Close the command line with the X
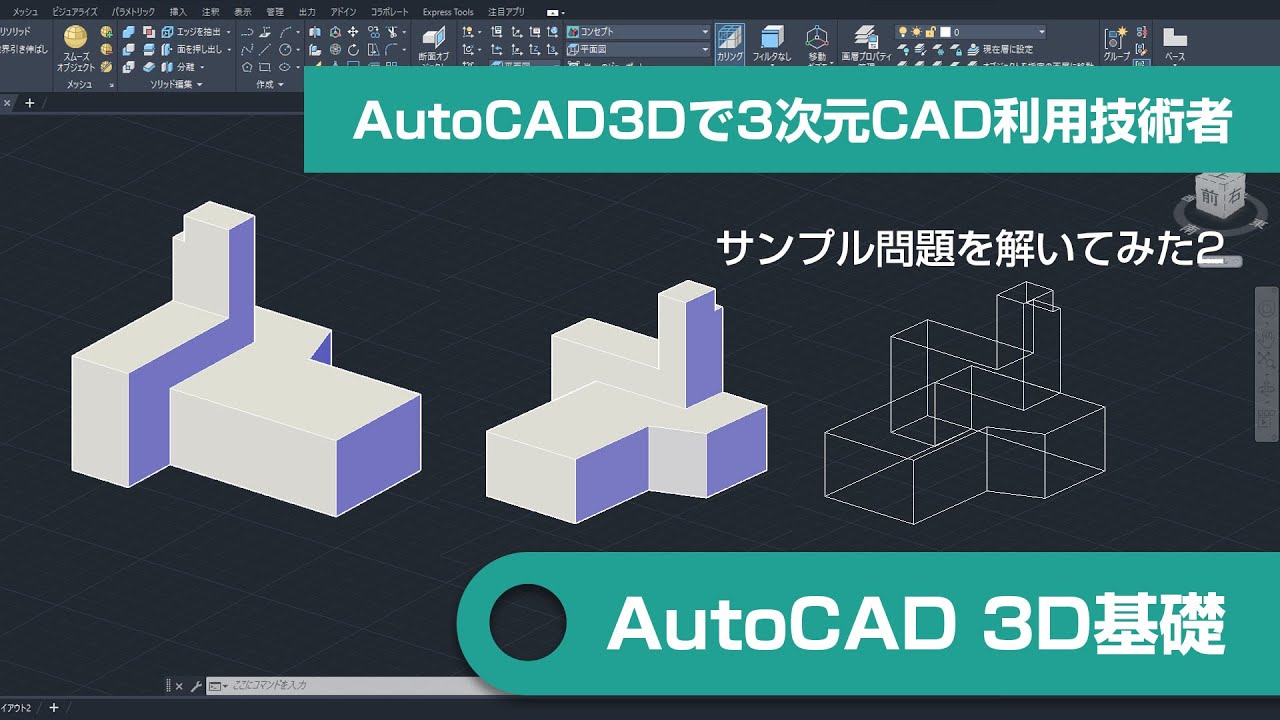This screenshot has height=720, width=1280. [x=179, y=687]
